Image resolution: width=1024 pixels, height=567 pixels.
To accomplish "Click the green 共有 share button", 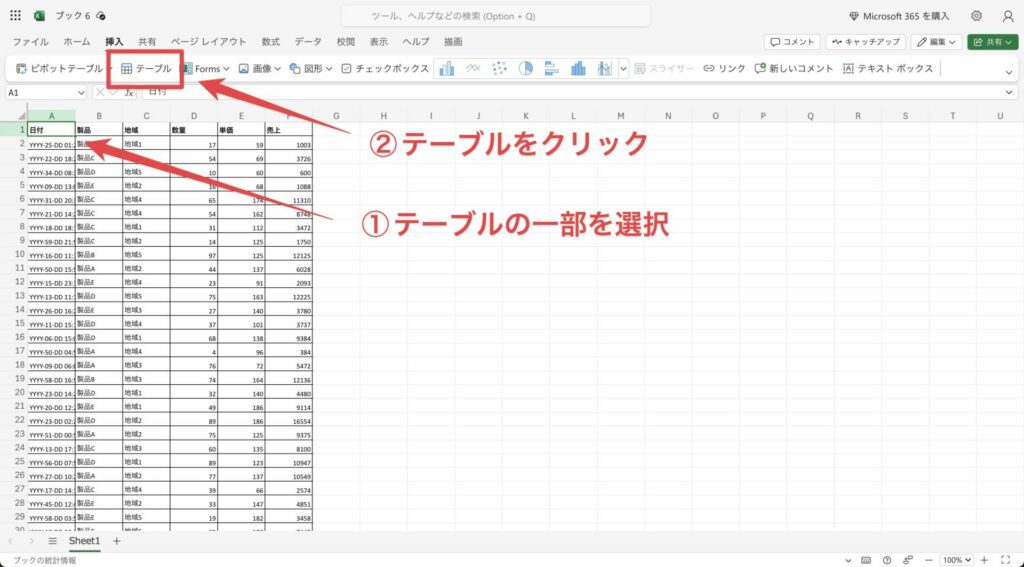I will tap(991, 42).
